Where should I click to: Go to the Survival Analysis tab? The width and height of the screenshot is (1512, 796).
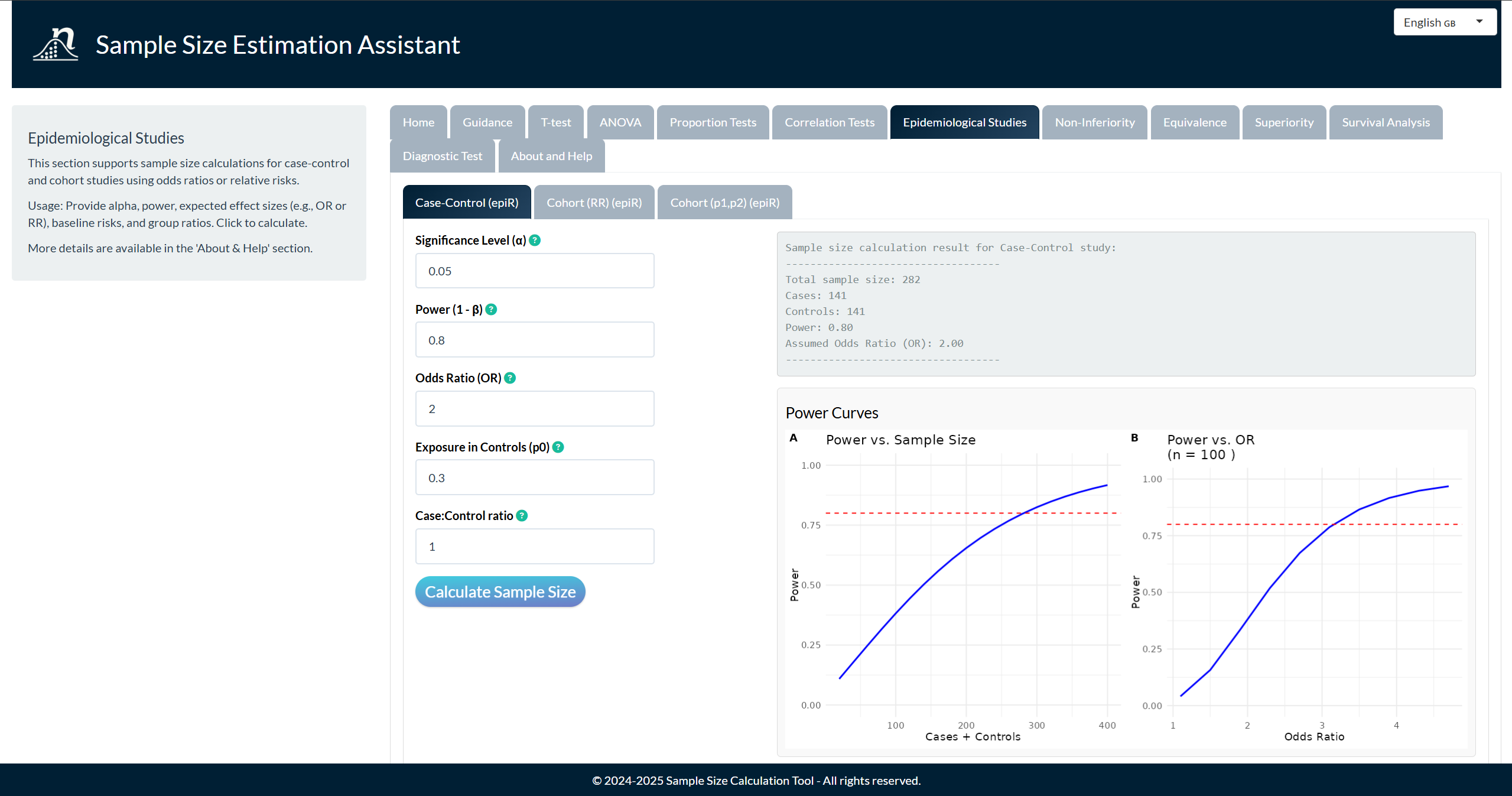click(1385, 122)
